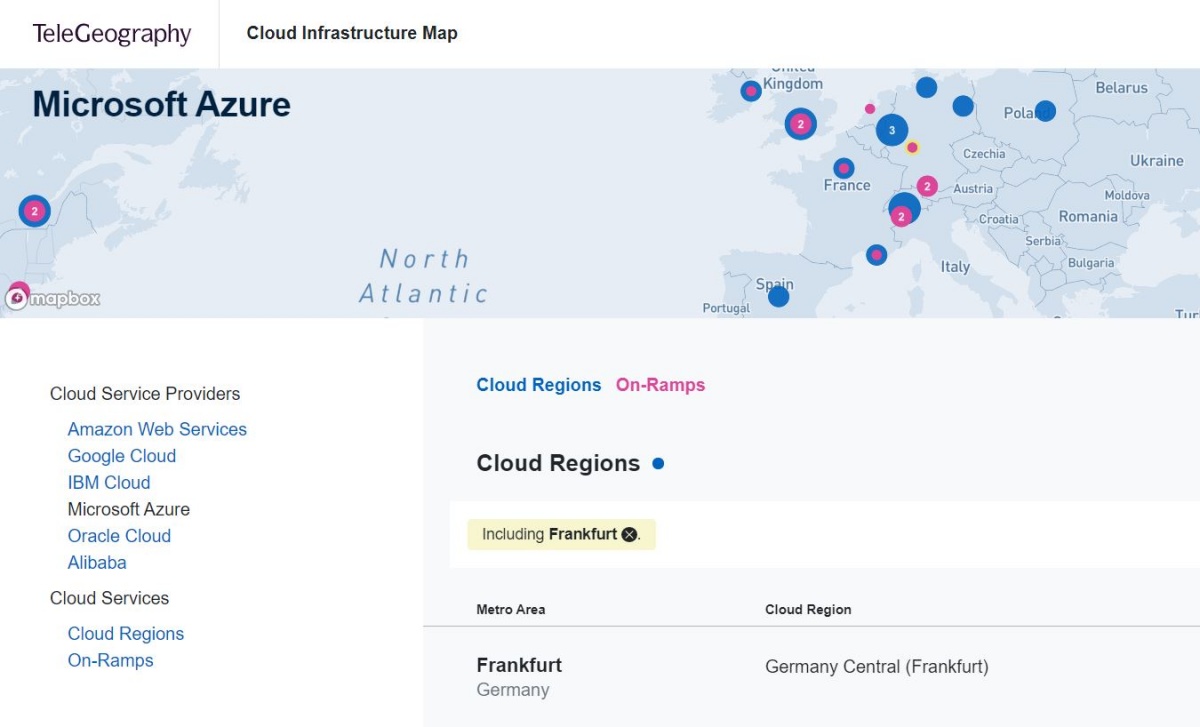Select the map marker over Ireland
This screenshot has width=1200, height=727.
751,91
